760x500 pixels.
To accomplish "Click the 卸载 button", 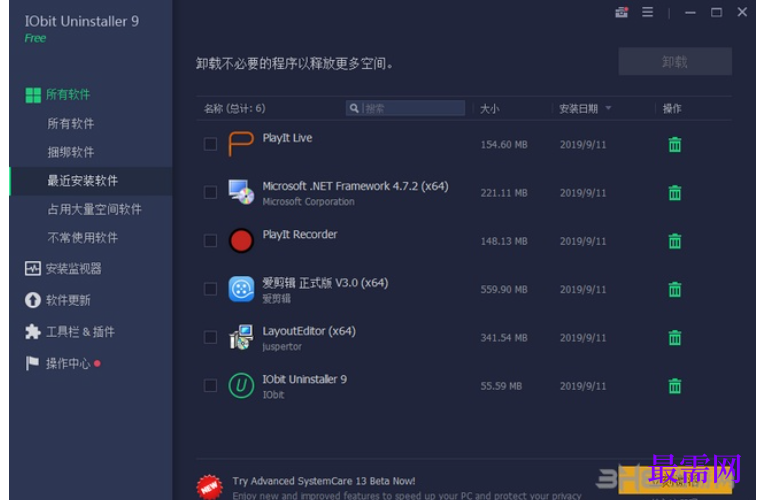I will point(675,62).
